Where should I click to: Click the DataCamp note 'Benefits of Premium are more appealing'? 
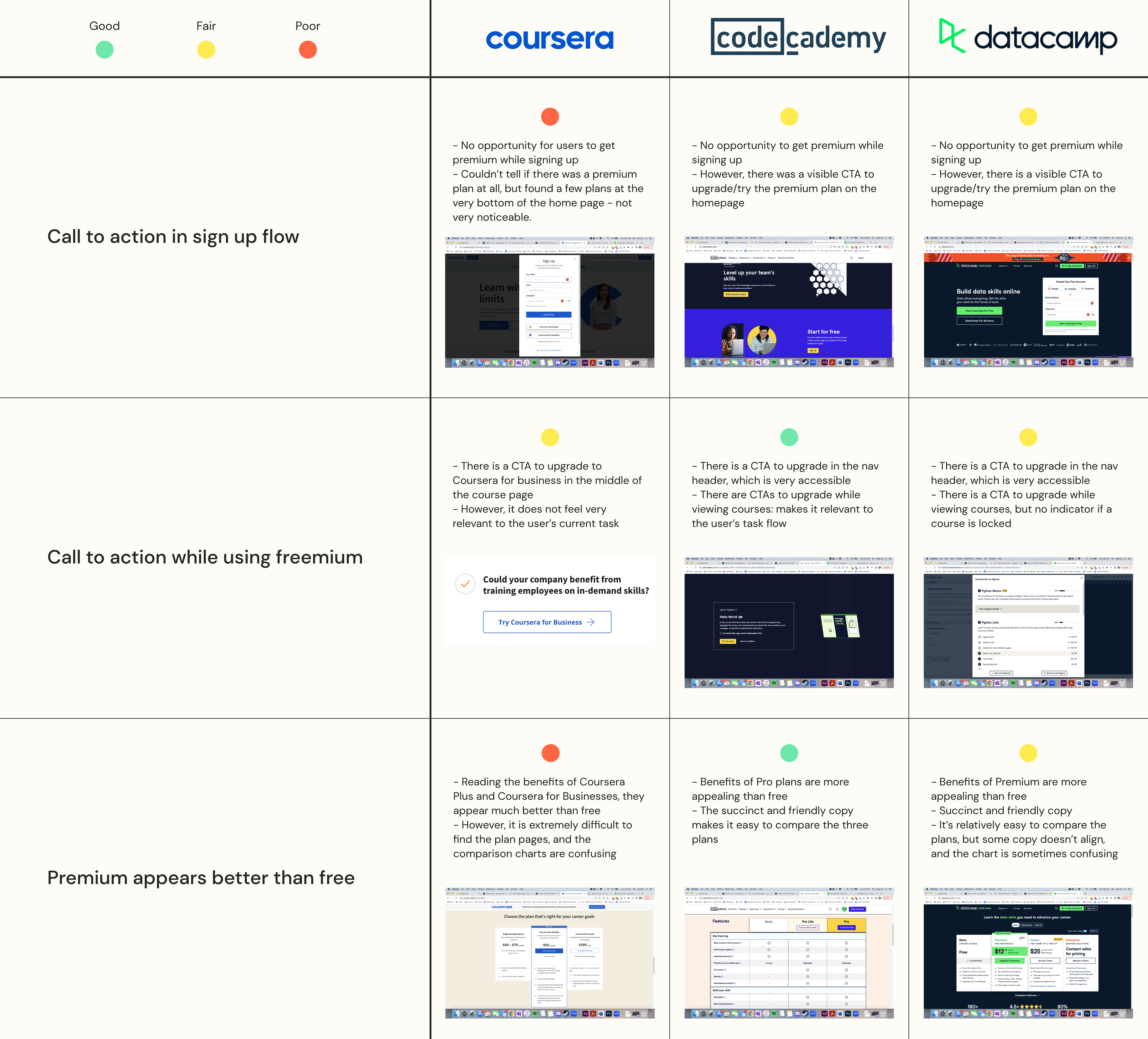click(1009, 789)
